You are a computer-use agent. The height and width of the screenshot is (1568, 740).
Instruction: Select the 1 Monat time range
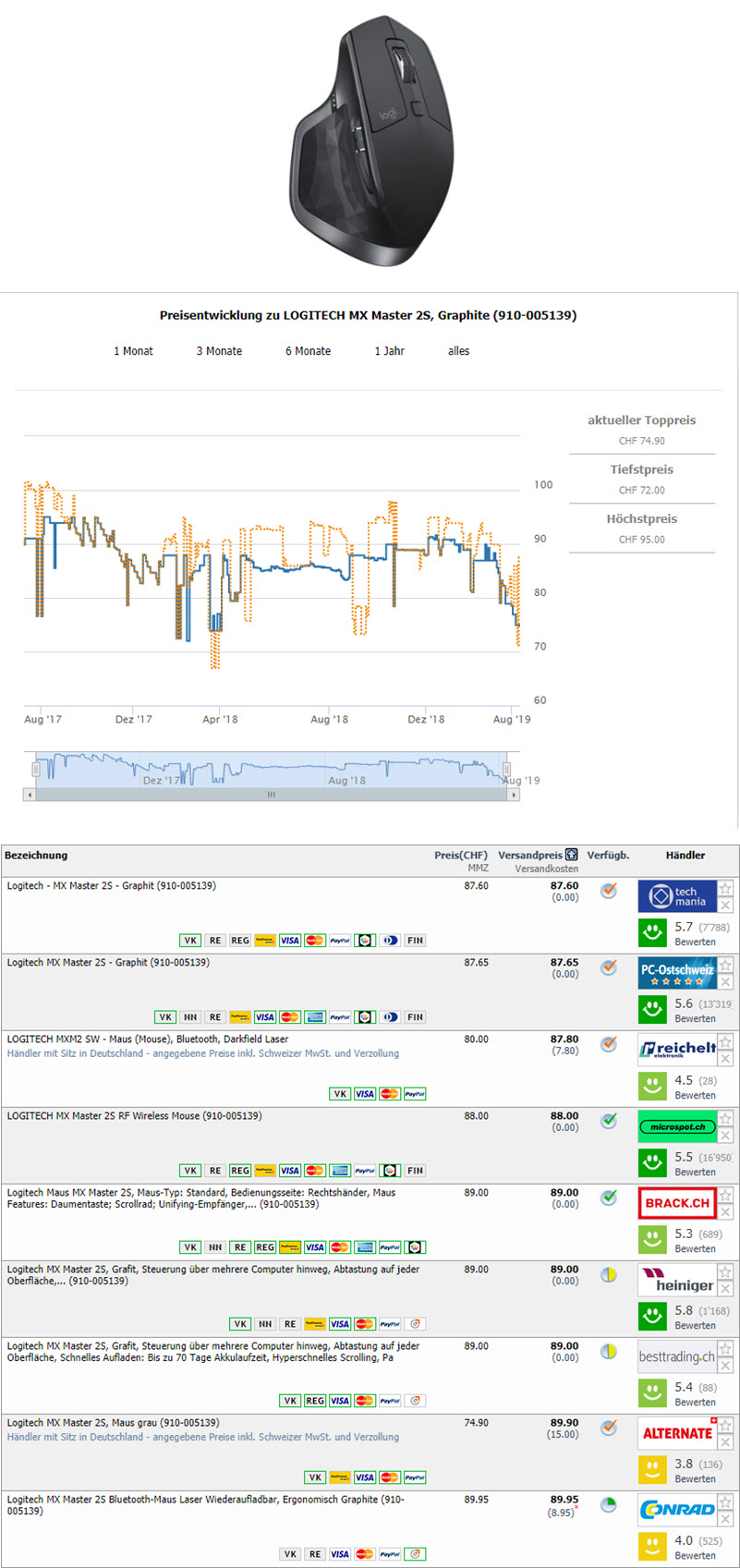(133, 351)
